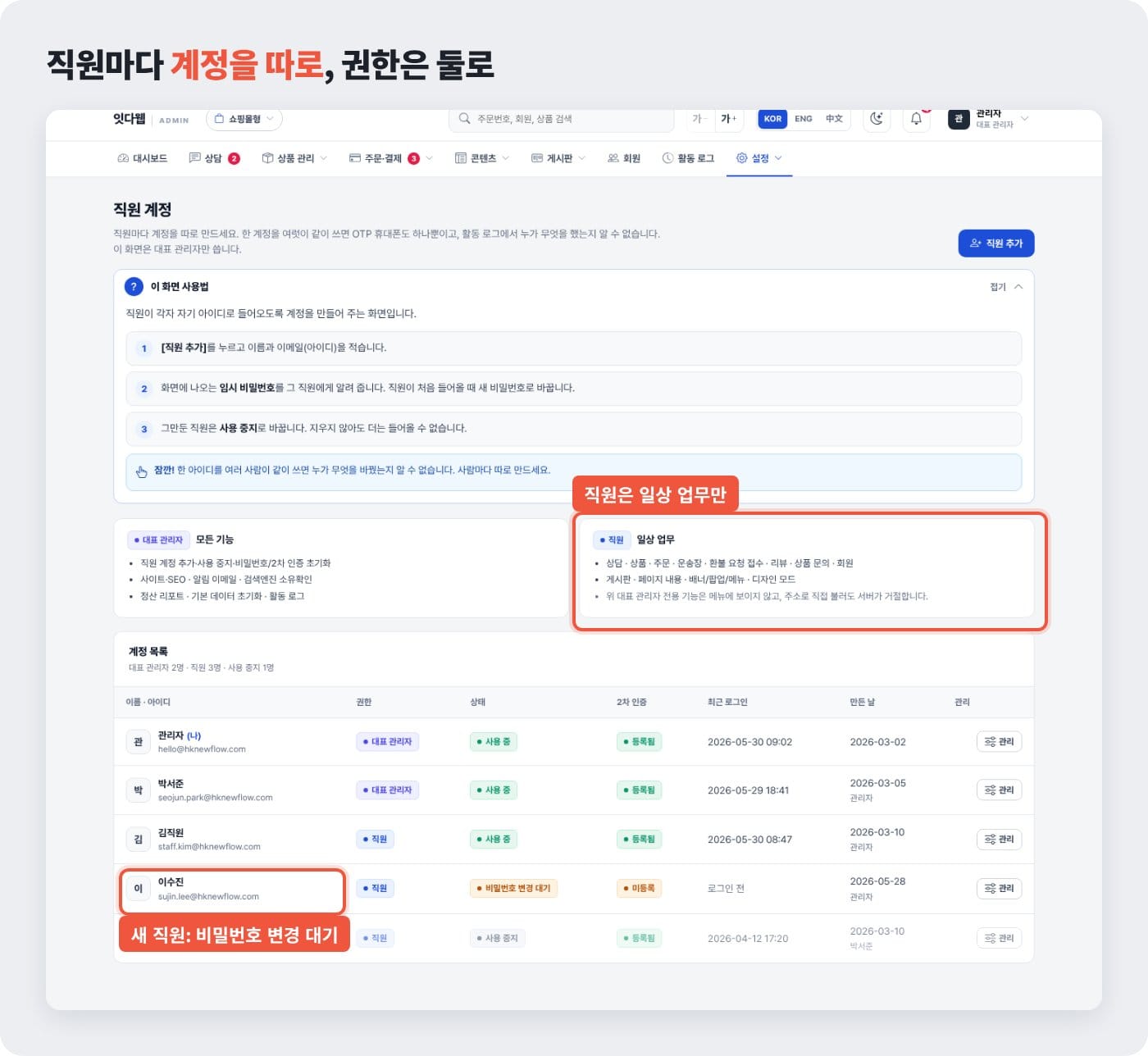Click 관리 button for 이수진
Screen dimensions: 1148x1056
coord(999,889)
